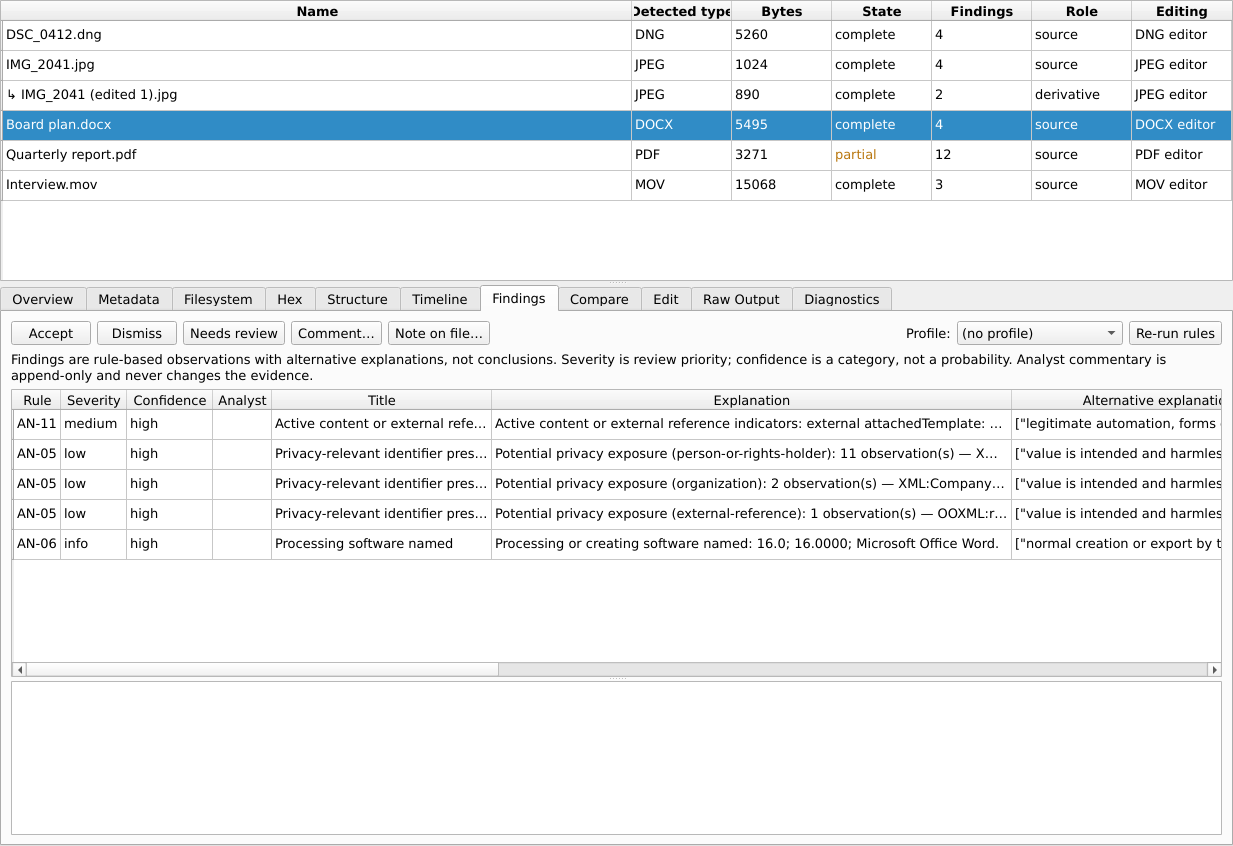Switch to the Timeline tab
1233x846 pixels.
440,299
